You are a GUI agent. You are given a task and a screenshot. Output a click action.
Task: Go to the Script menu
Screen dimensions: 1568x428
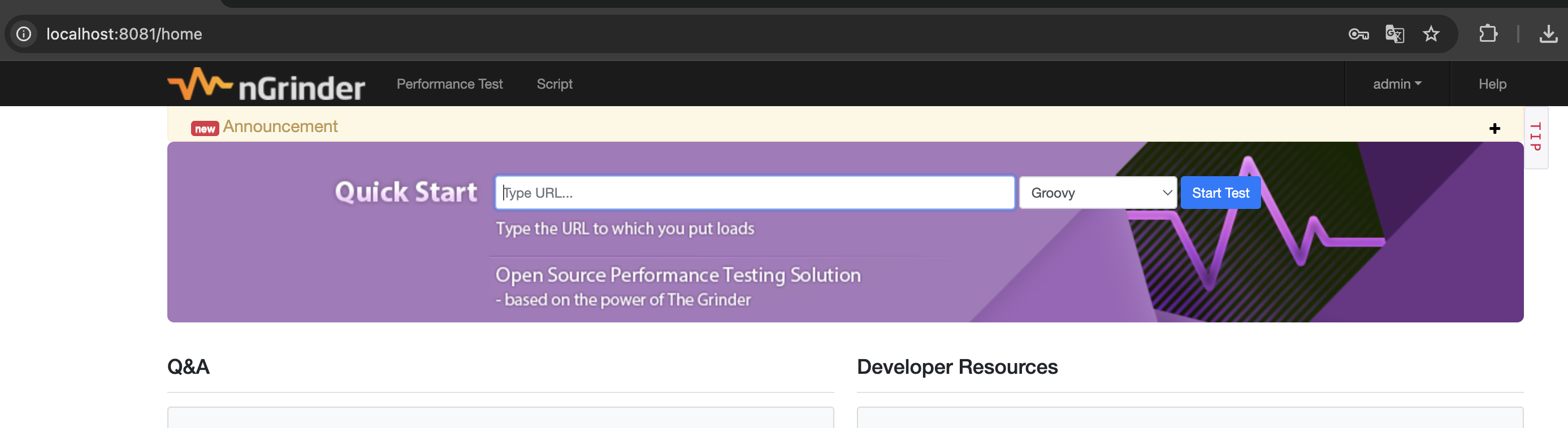tap(554, 84)
